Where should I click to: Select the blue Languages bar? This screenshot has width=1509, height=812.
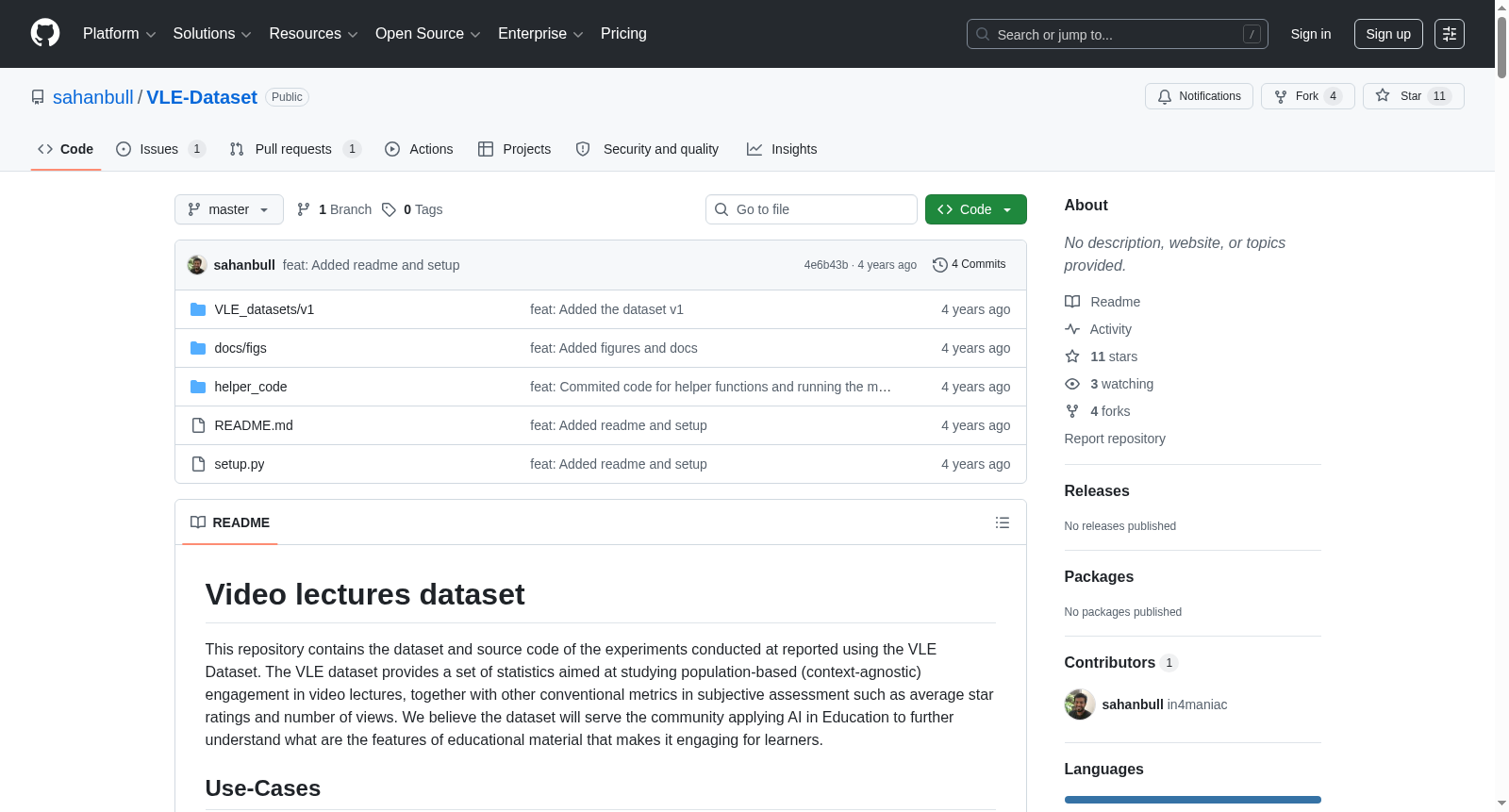(1193, 800)
